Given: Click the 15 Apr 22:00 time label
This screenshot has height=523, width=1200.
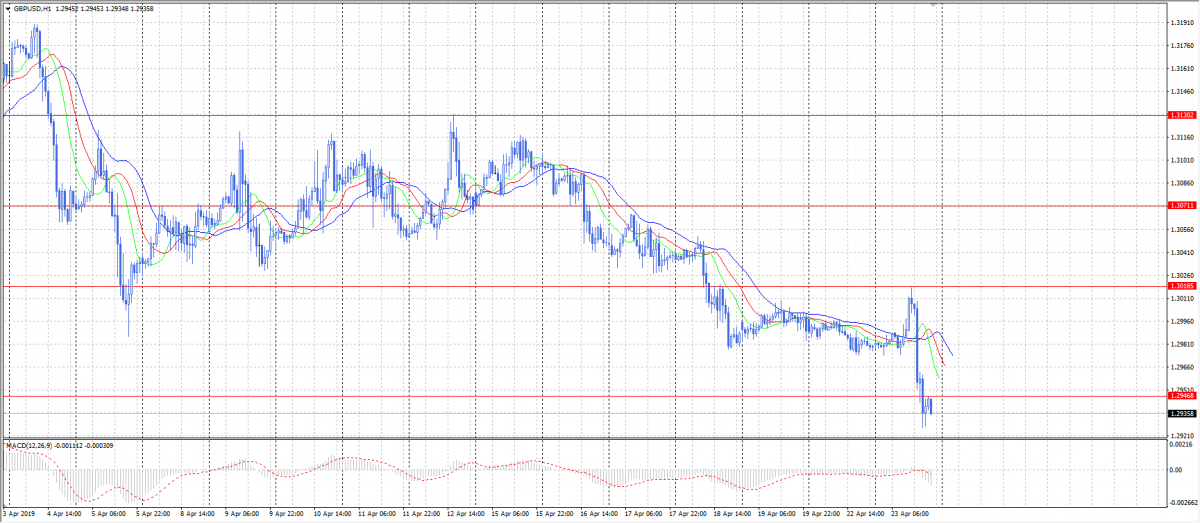Looking at the screenshot, I should click(553, 514).
